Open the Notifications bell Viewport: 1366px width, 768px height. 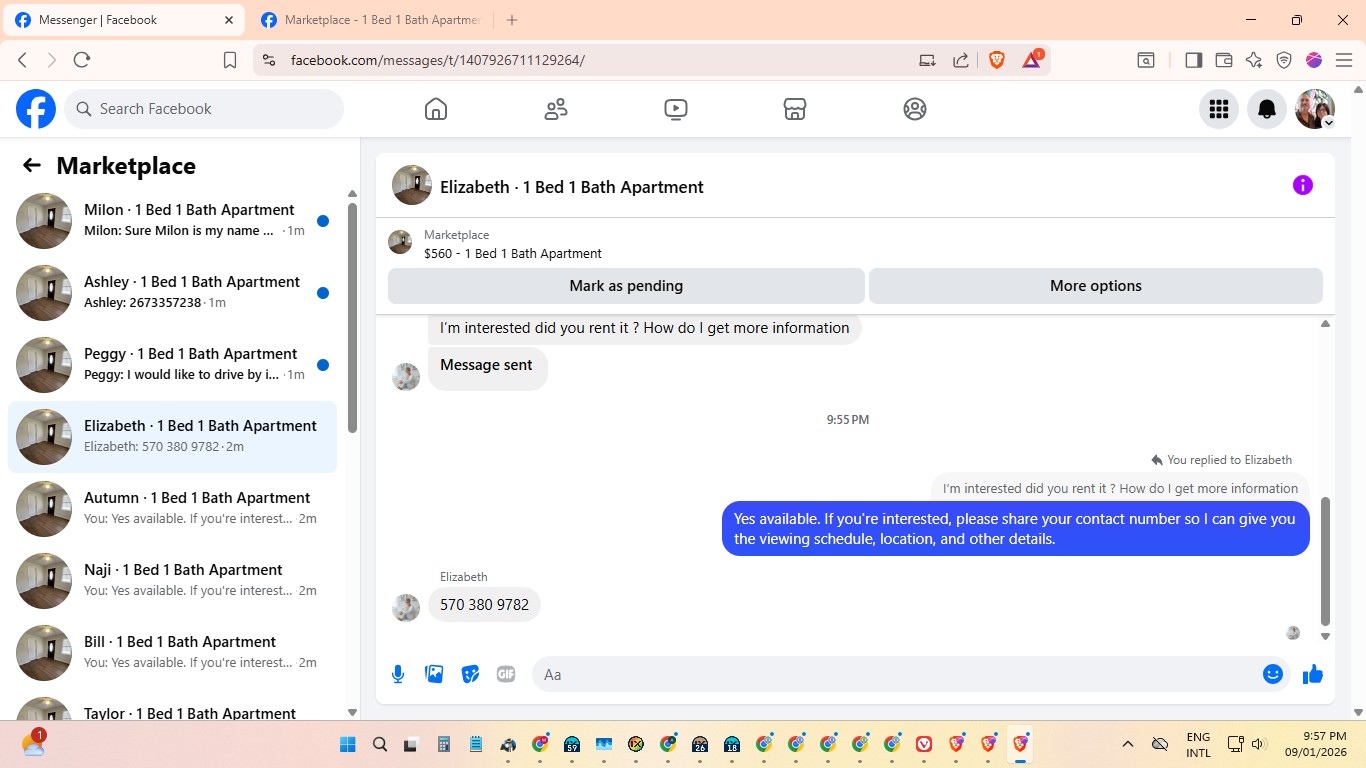[1267, 109]
